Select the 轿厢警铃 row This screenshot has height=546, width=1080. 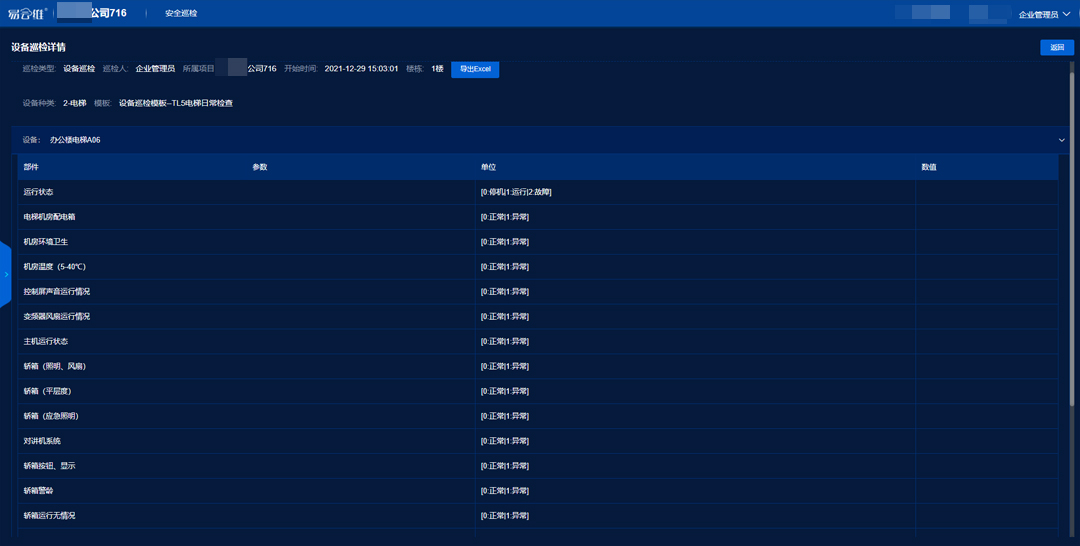39,491
